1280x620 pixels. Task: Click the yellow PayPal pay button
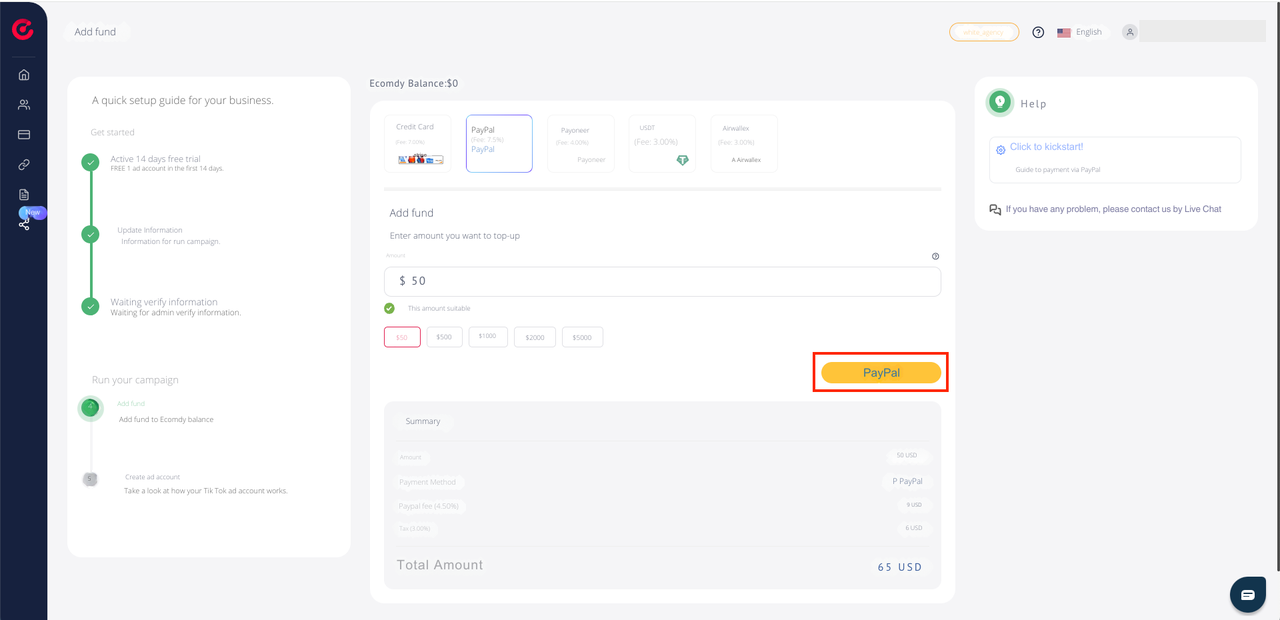pyautogui.click(x=881, y=373)
